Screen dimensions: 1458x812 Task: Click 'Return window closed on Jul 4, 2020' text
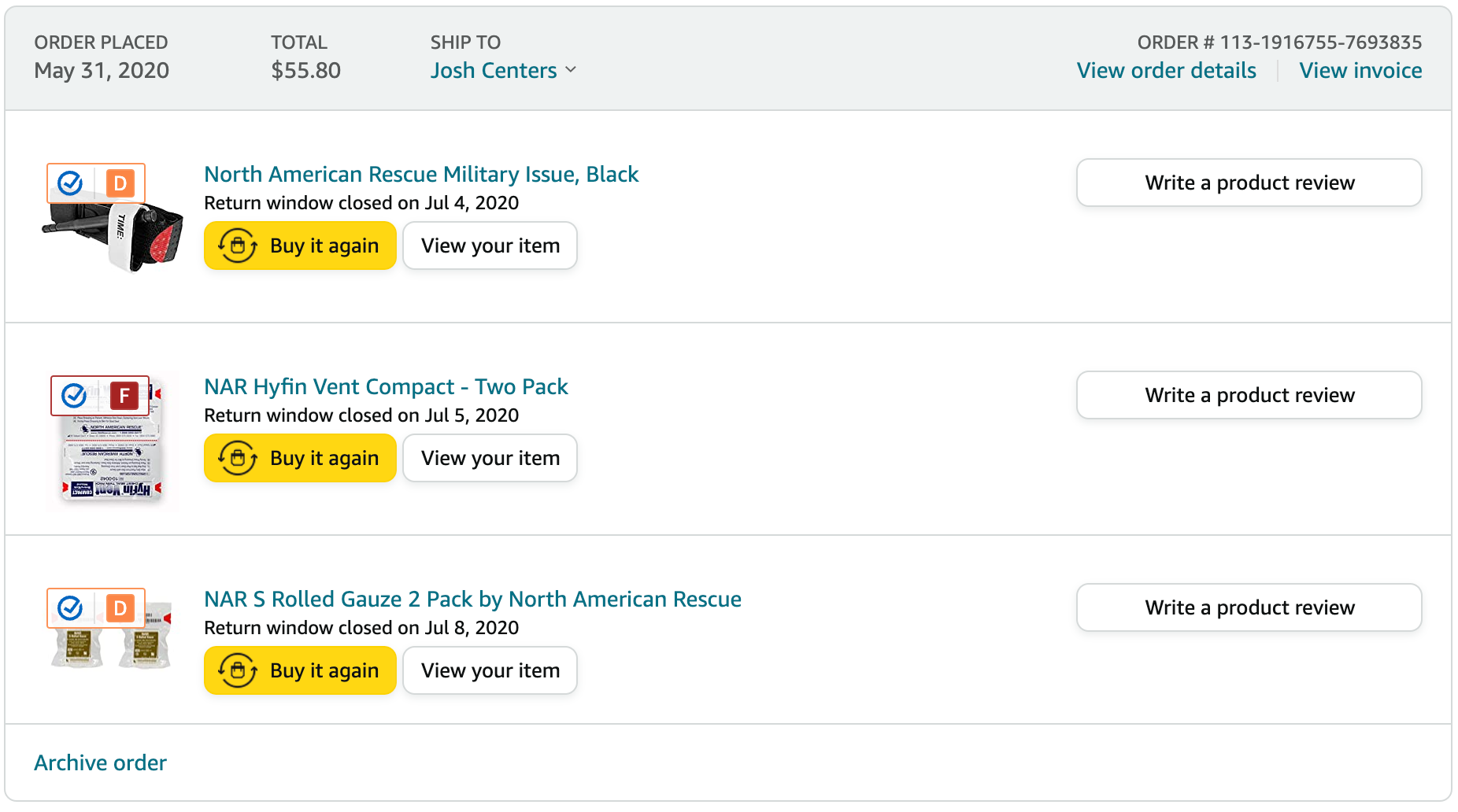(x=361, y=203)
